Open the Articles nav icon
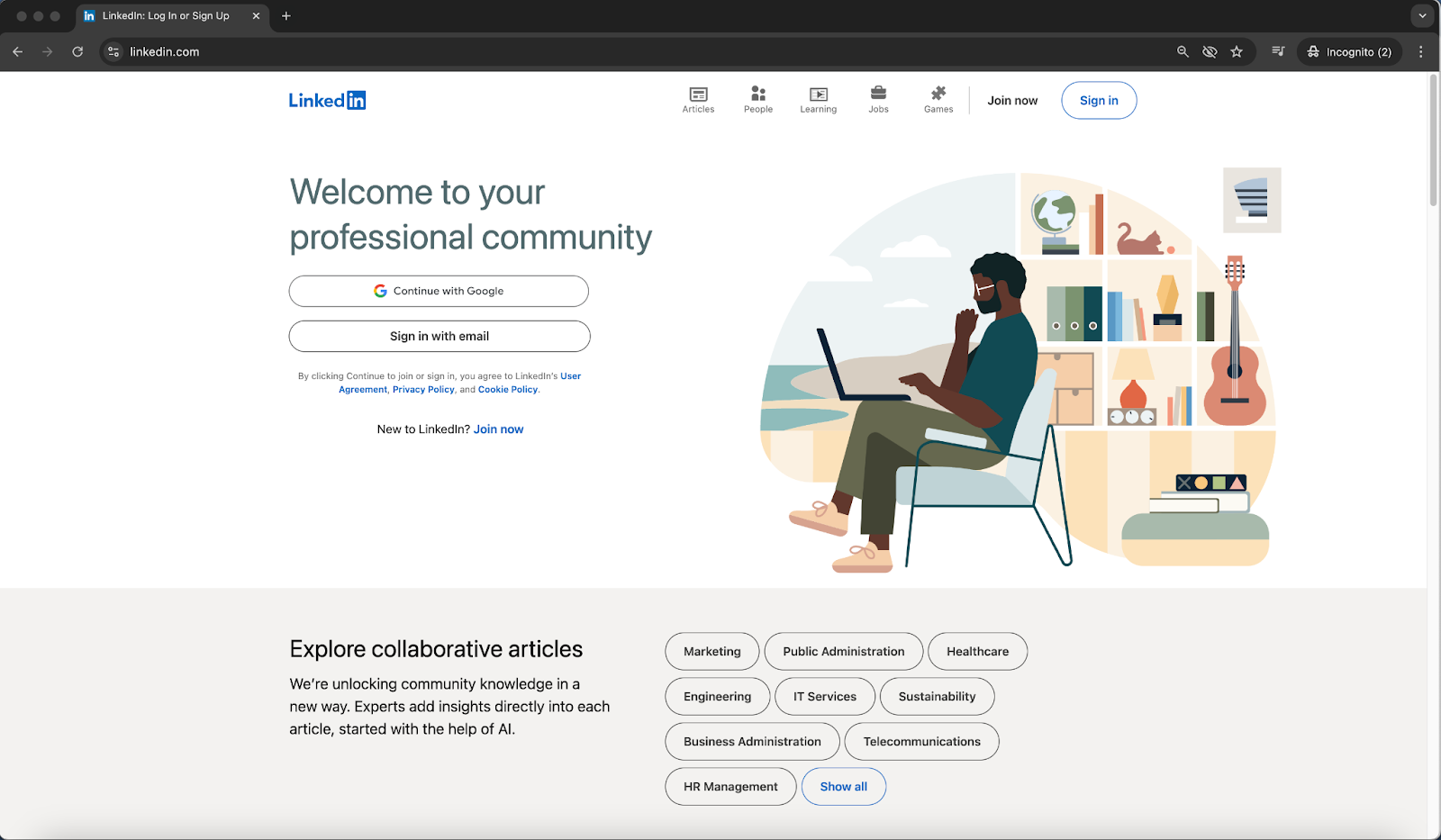 coord(698,100)
